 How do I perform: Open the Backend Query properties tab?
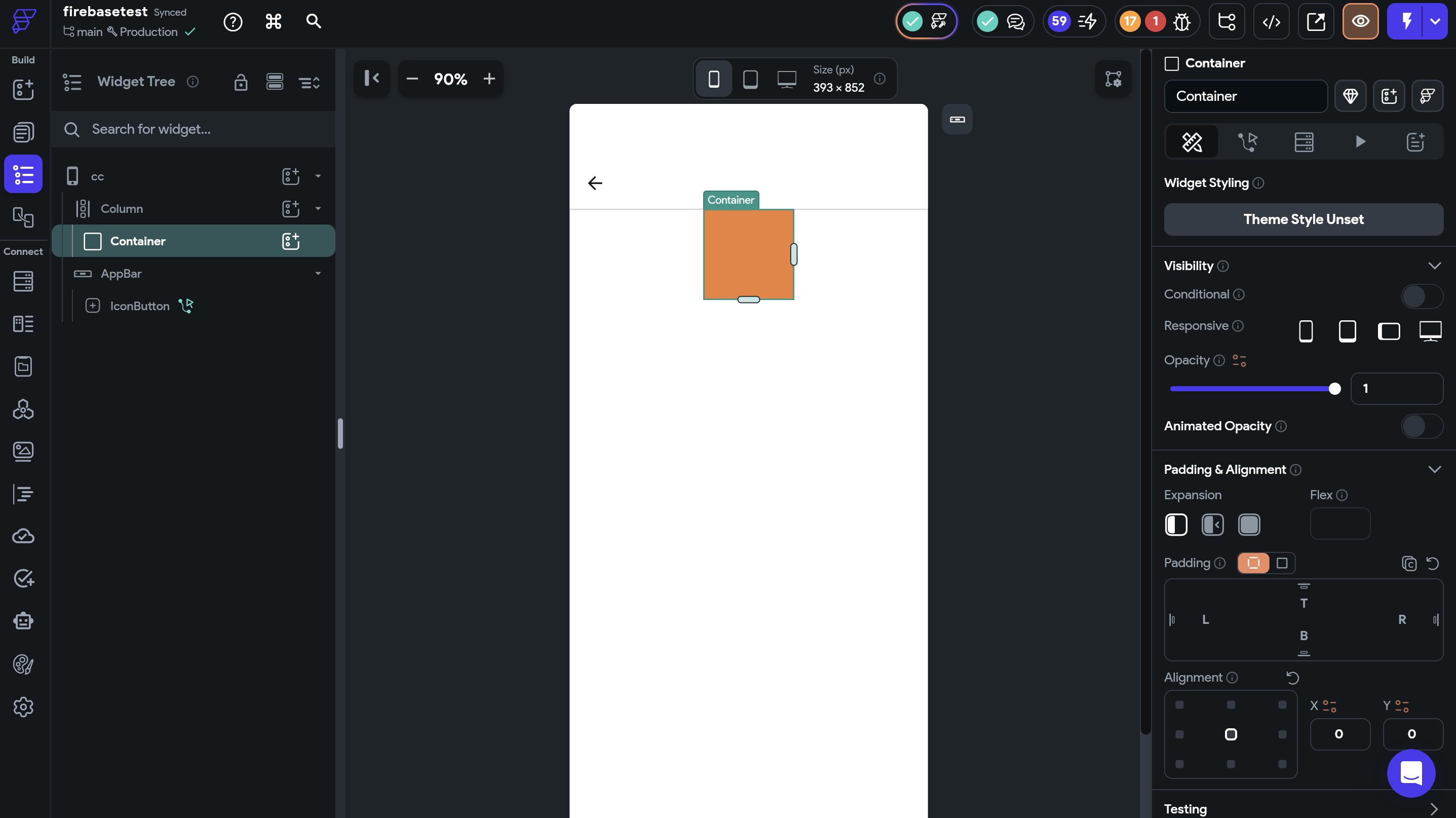(x=1304, y=141)
